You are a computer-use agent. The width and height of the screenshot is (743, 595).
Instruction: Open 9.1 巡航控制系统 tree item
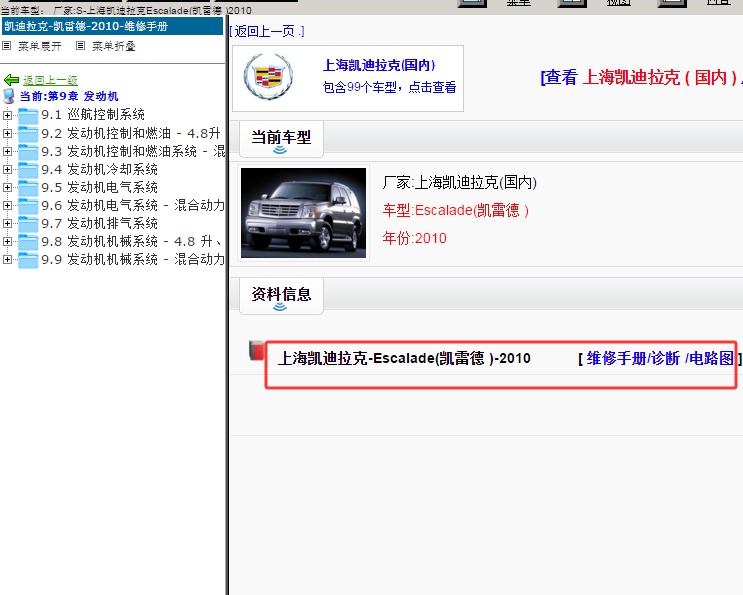(x=93, y=115)
